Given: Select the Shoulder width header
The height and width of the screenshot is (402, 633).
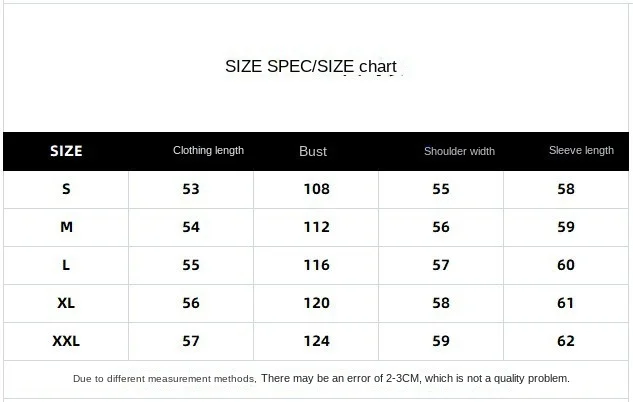Looking at the screenshot, I should (x=459, y=151).
